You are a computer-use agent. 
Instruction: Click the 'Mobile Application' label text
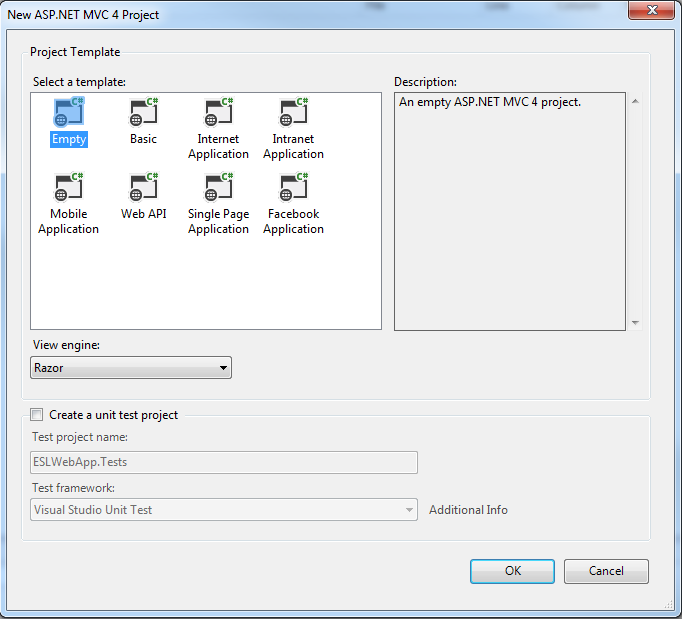click(69, 221)
